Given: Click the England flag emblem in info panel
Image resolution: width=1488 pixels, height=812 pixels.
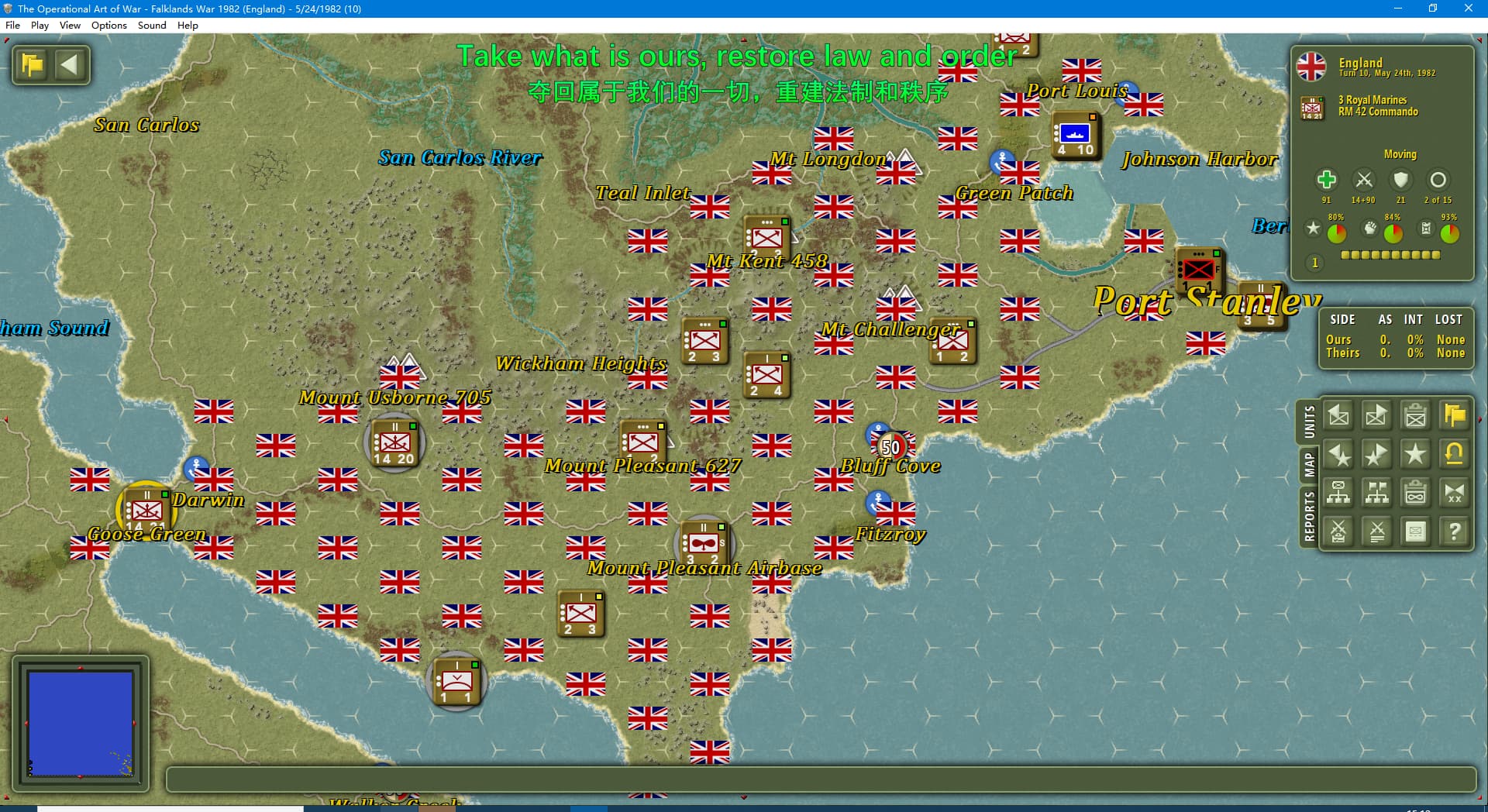Looking at the screenshot, I should tap(1311, 67).
